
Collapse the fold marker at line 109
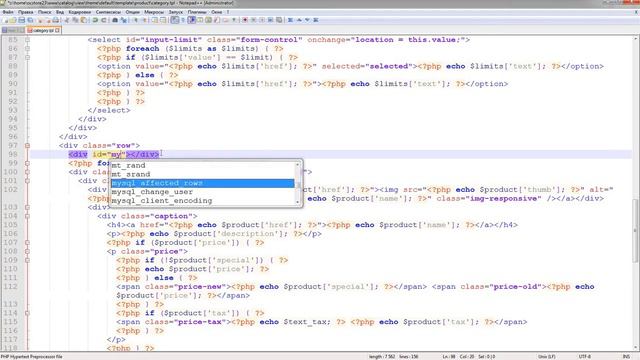click(27, 260)
